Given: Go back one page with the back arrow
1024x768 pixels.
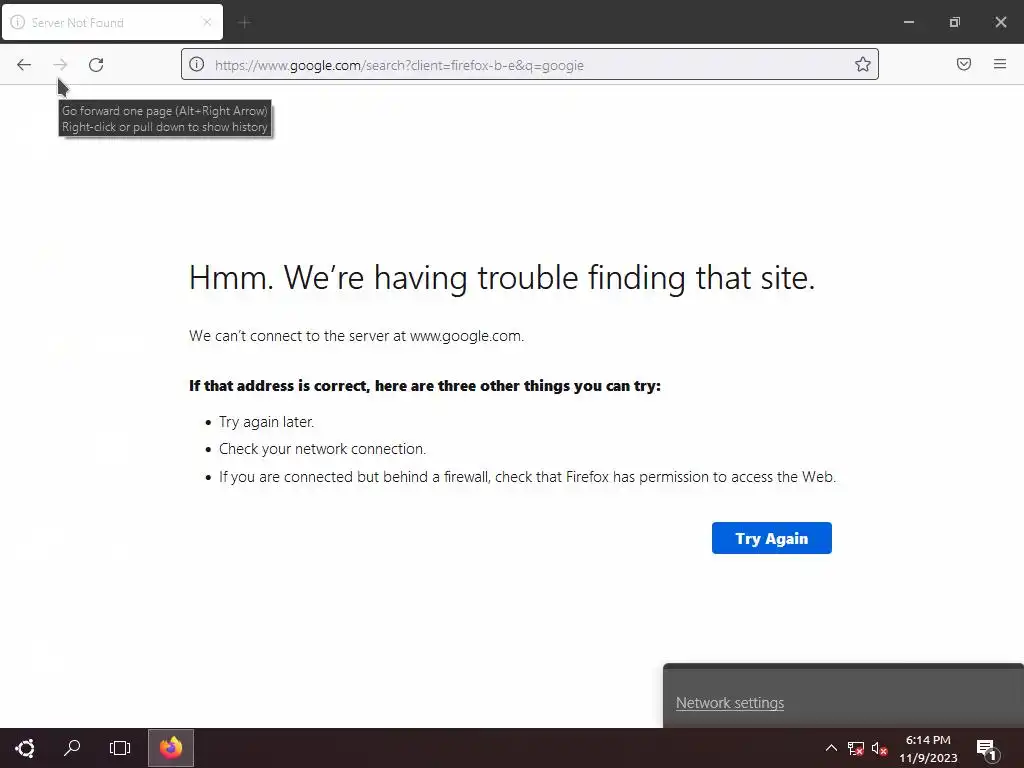Looking at the screenshot, I should click(x=24, y=65).
